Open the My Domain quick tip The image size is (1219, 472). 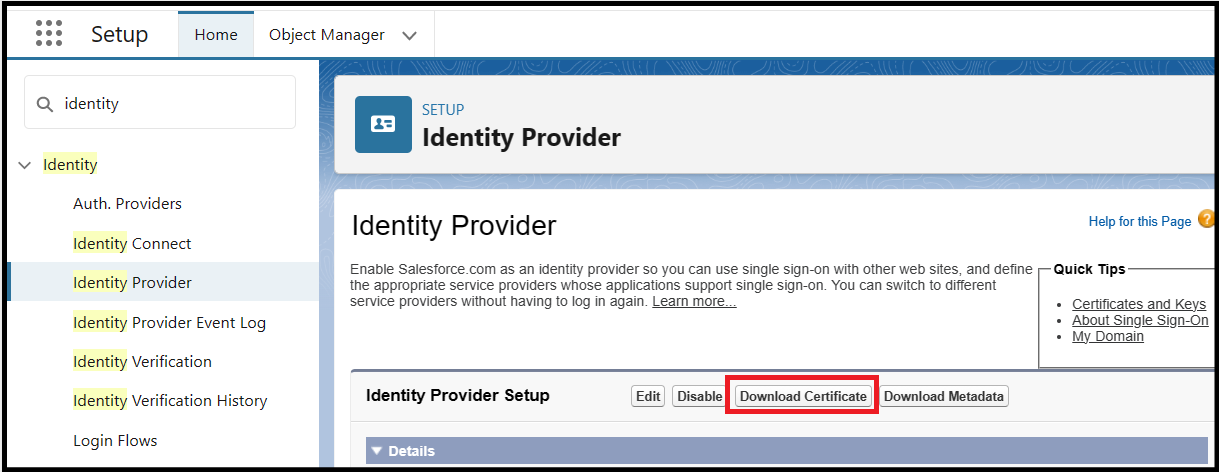pos(1108,336)
